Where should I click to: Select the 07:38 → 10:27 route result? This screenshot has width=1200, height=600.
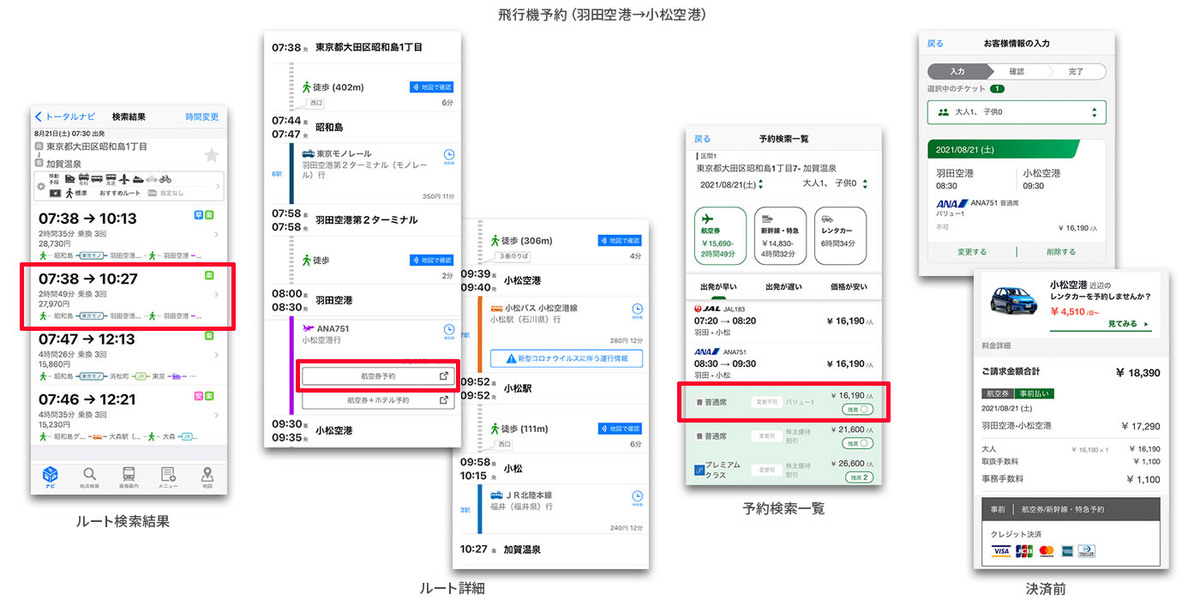click(x=129, y=294)
